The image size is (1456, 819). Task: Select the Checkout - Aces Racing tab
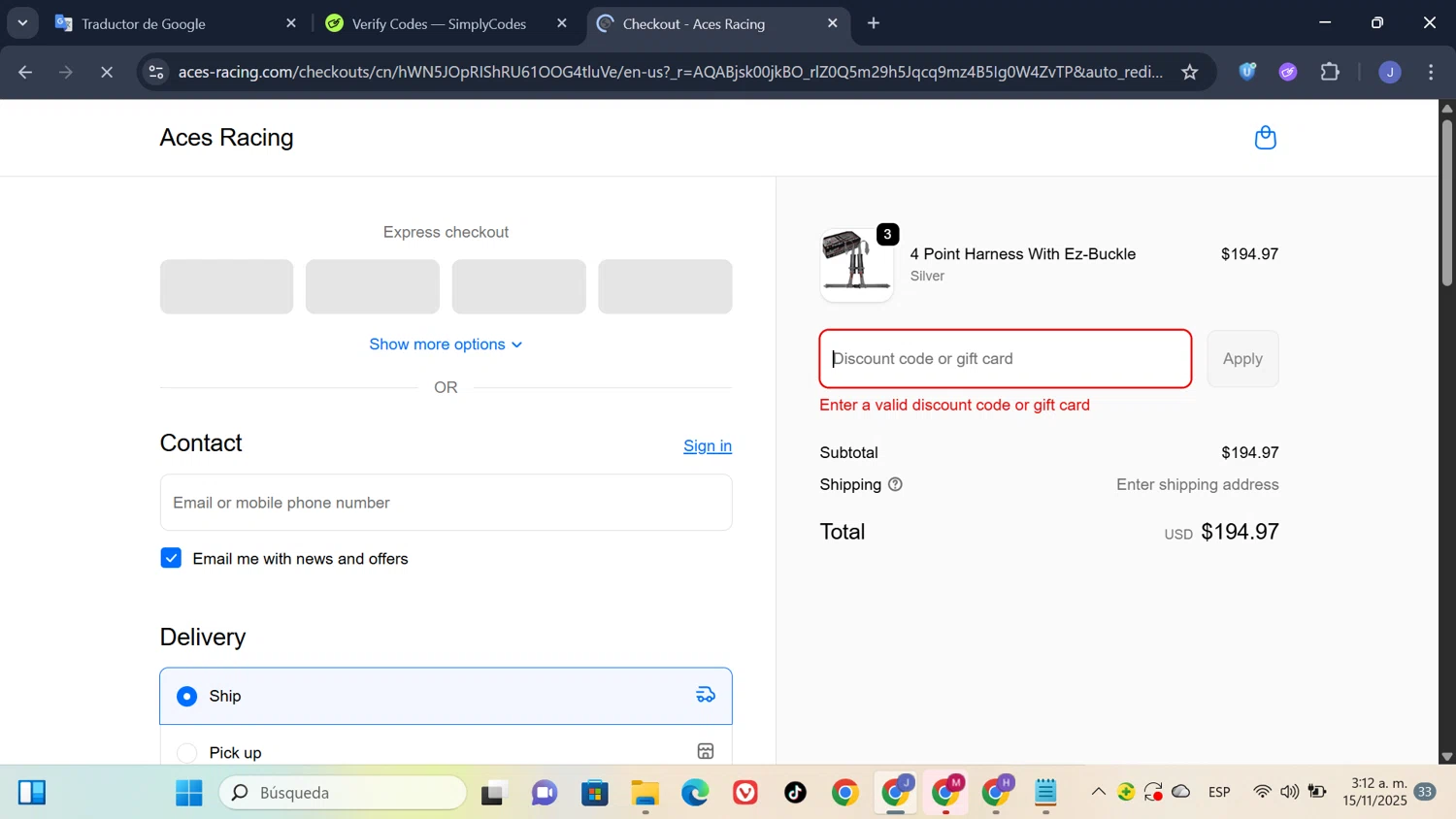tap(718, 23)
